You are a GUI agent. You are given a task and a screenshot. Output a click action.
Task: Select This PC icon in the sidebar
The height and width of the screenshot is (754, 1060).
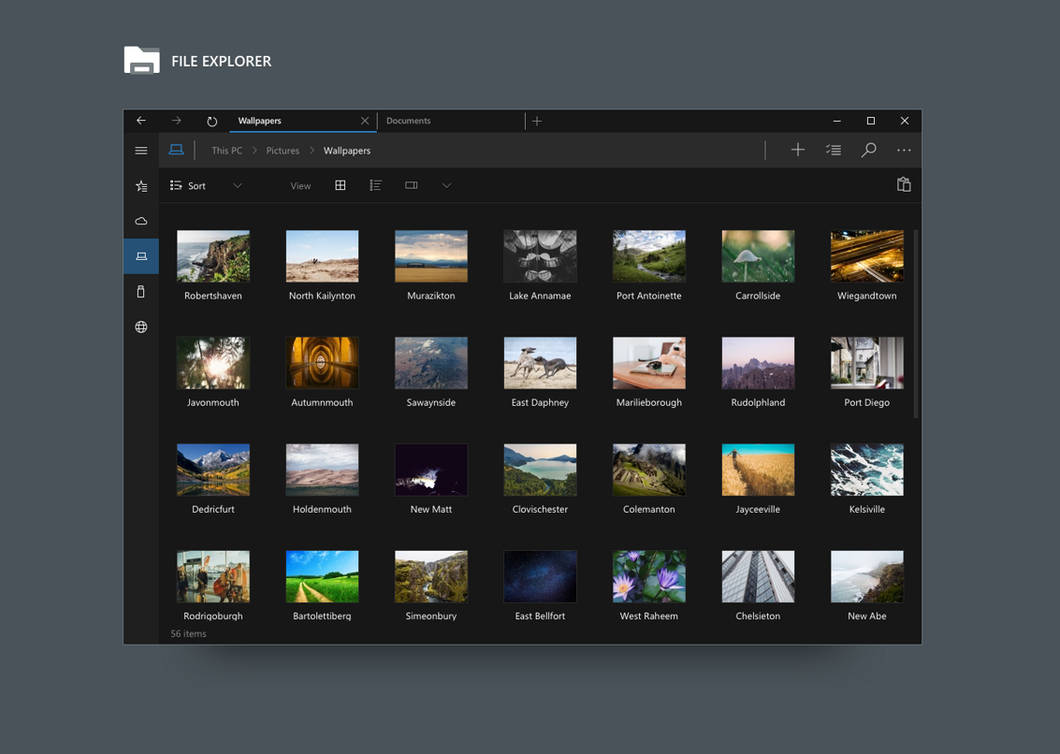click(141, 255)
